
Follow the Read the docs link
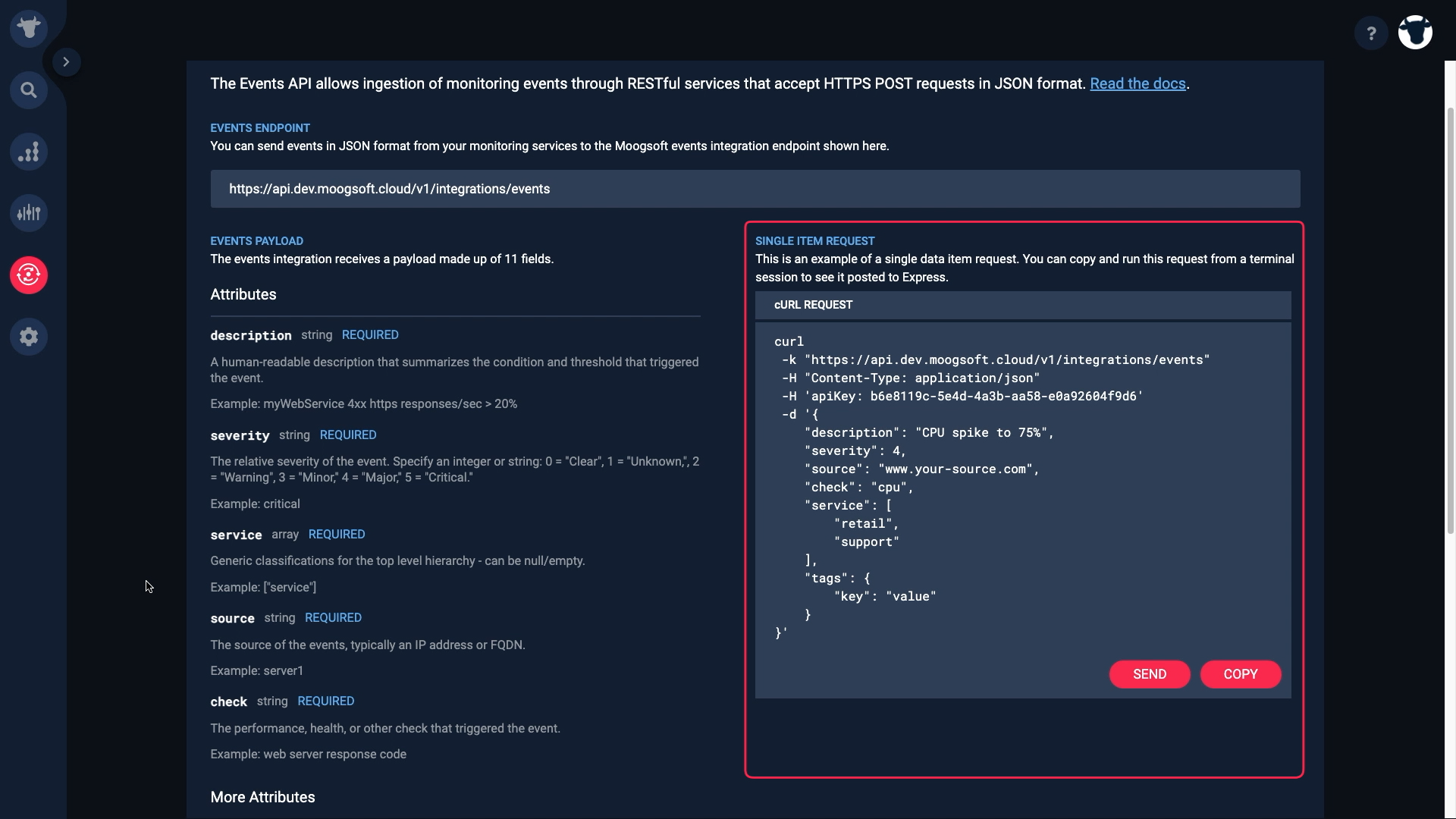[x=1137, y=84]
